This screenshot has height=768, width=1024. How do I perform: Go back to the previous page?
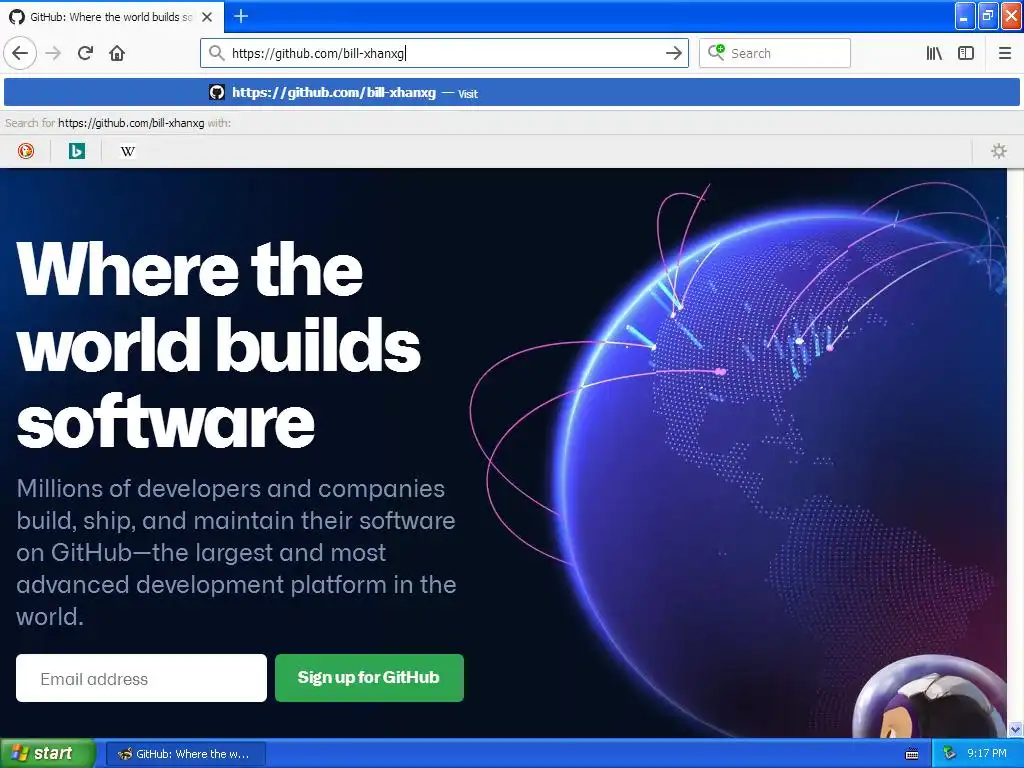click(20, 53)
